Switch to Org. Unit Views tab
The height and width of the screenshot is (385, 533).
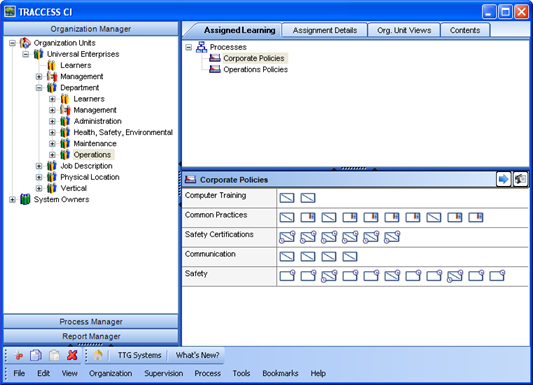coord(404,30)
